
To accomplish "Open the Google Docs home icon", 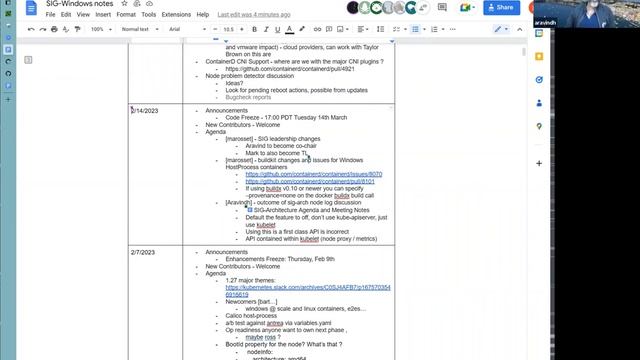I will tap(31, 8).
